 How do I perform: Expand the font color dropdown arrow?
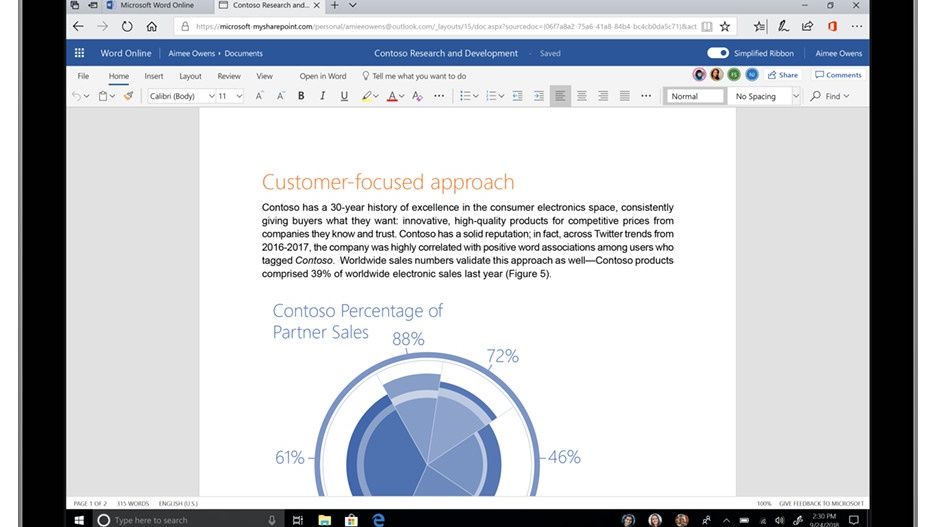pyautogui.click(x=402, y=96)
